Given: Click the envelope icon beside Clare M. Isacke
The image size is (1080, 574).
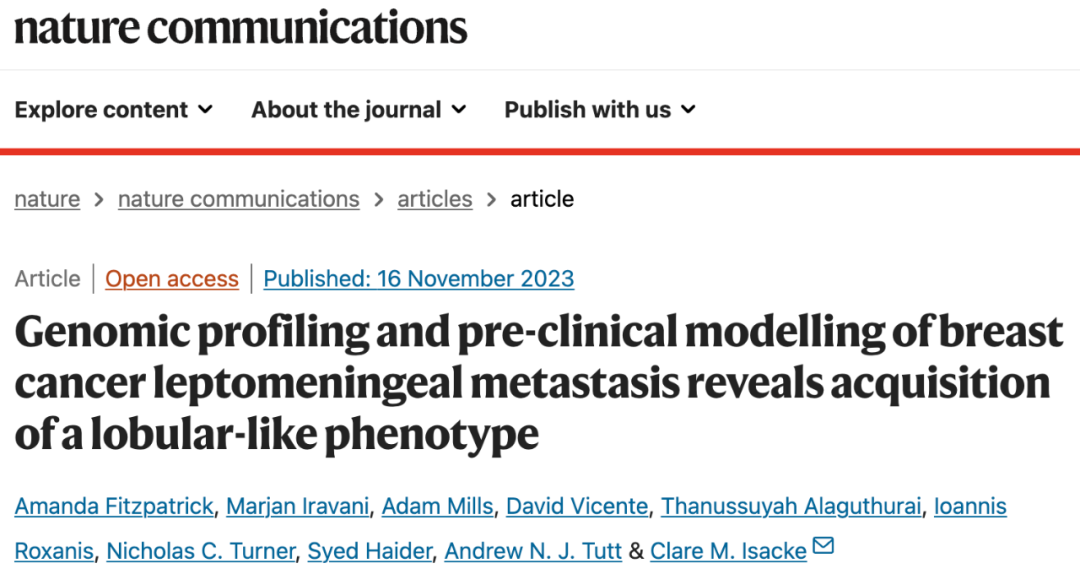Looking at the screenshot, I should [x=823, y=547].
